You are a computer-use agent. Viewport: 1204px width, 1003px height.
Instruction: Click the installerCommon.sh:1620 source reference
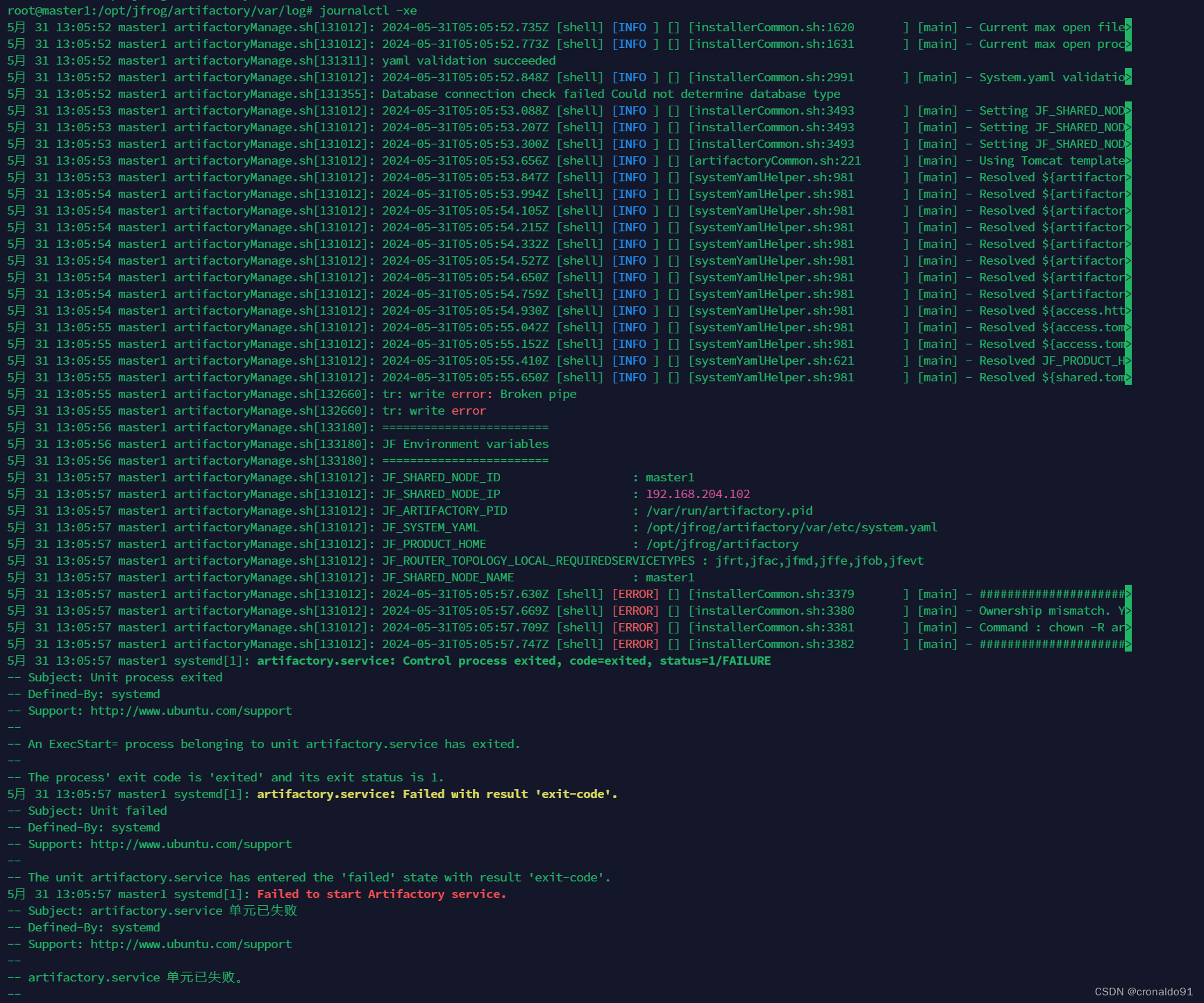tap(774, 27)
